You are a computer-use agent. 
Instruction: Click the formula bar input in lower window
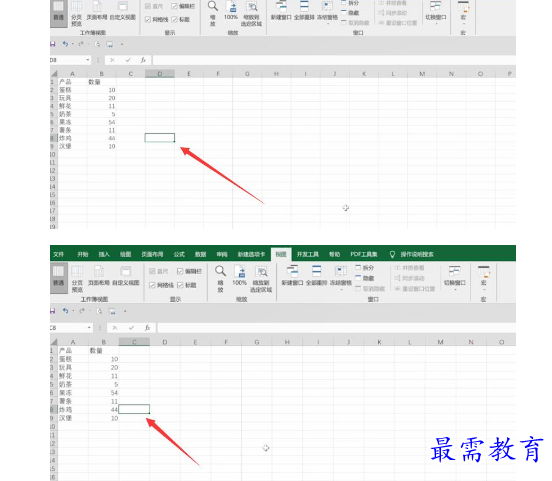(336, 327)
